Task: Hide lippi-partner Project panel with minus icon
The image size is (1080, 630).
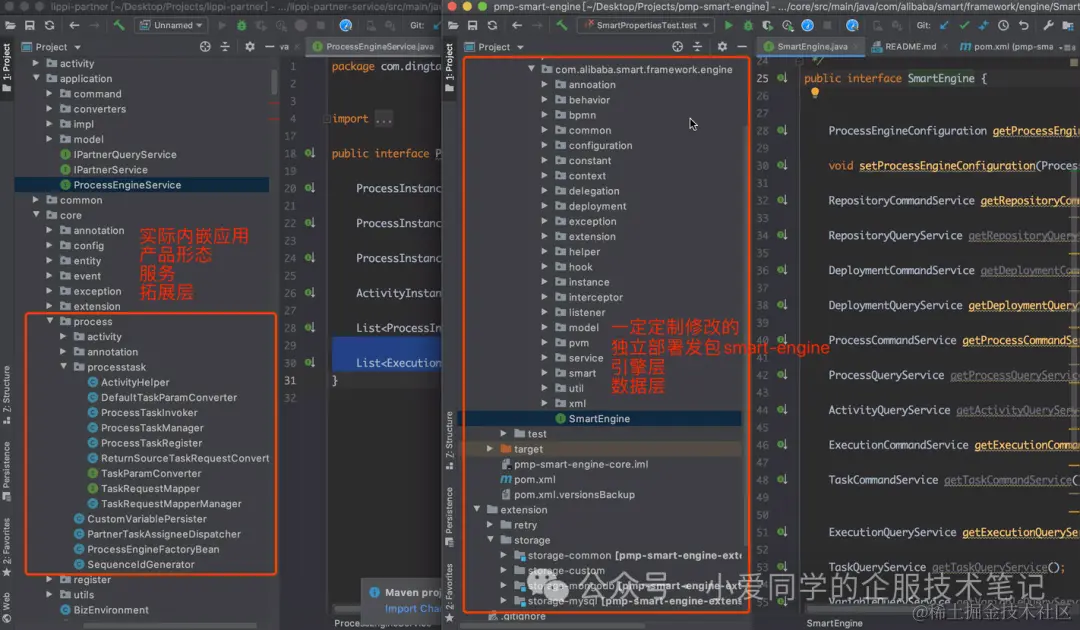Action: pos(269,47)
